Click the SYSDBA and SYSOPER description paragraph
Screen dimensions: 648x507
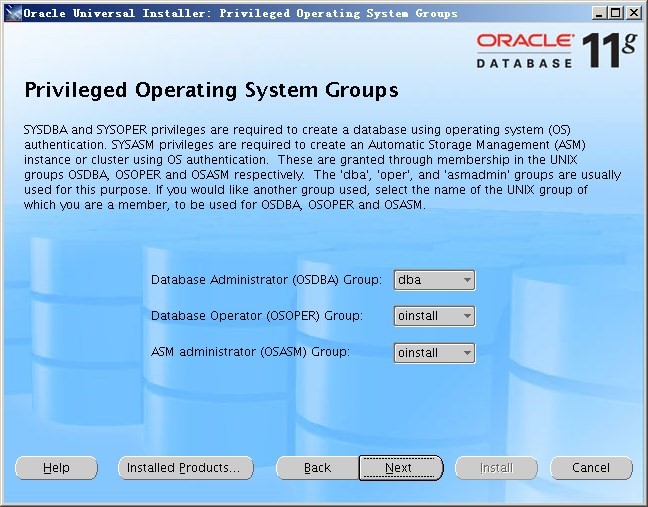(322, 167)
